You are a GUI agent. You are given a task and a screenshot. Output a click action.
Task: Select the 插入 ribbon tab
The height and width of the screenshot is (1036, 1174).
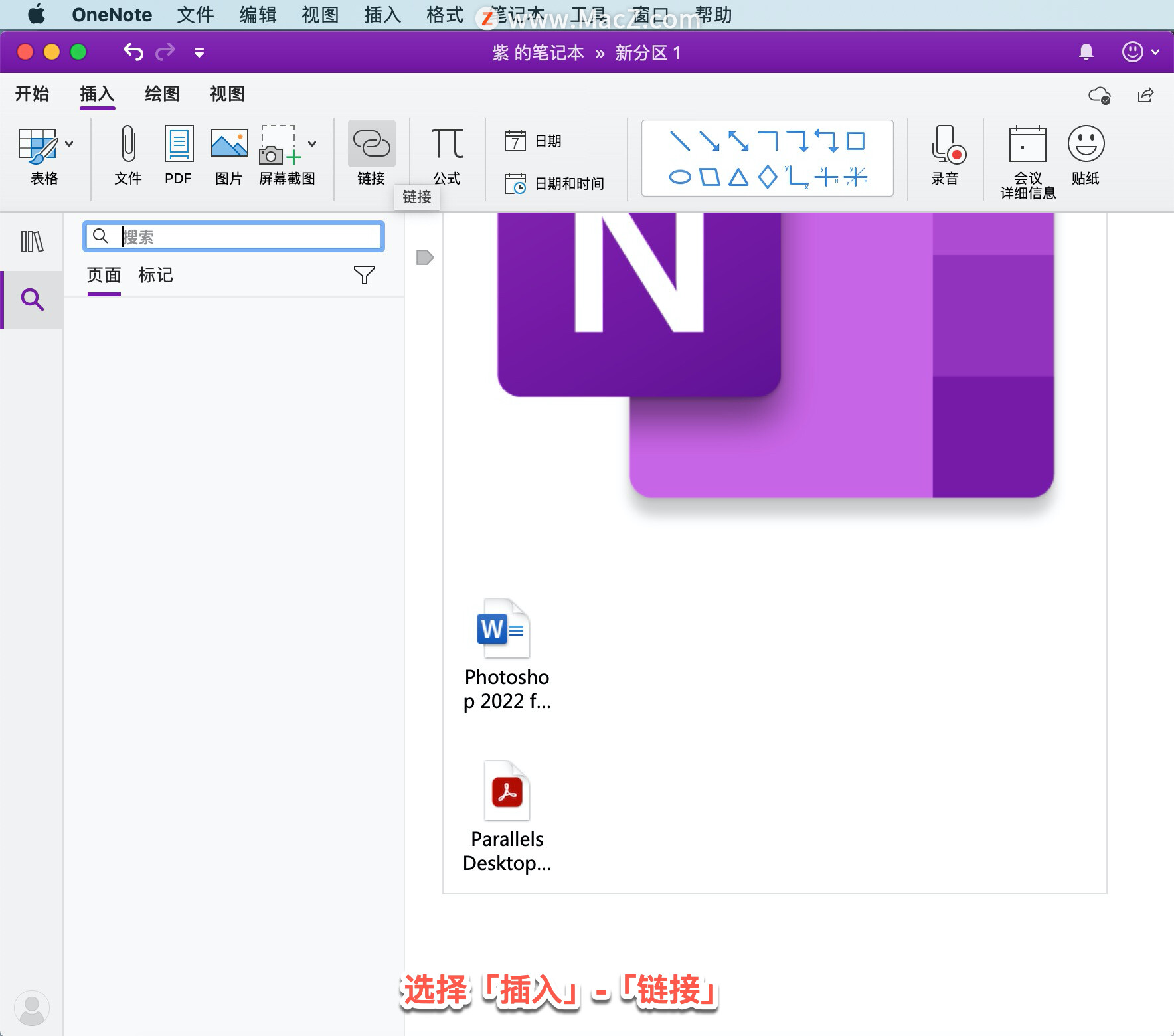point(98,94)
